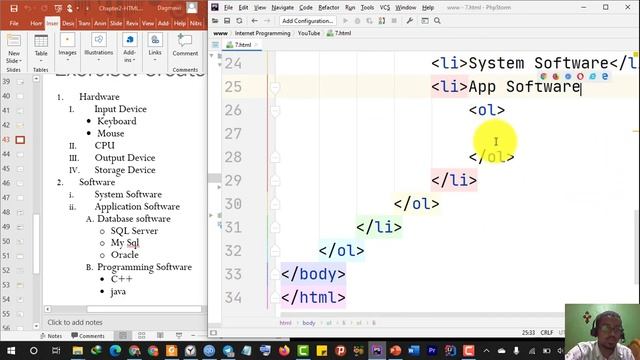The width and height of the screenshot is (640, 360).
Task: Click the 'Click to add notes' field
Action: pos(75,322)
